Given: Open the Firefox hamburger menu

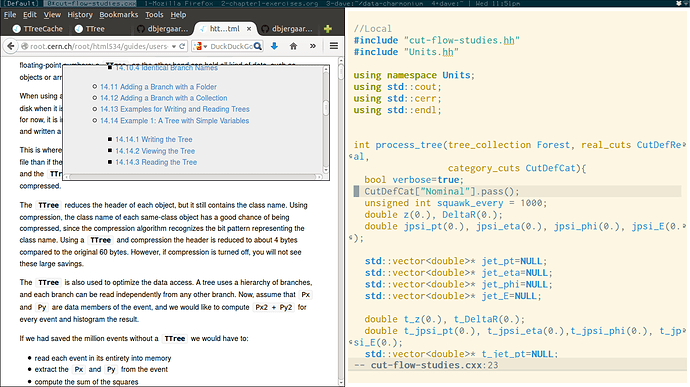Looking at the screenshot, I should (334, 46).
